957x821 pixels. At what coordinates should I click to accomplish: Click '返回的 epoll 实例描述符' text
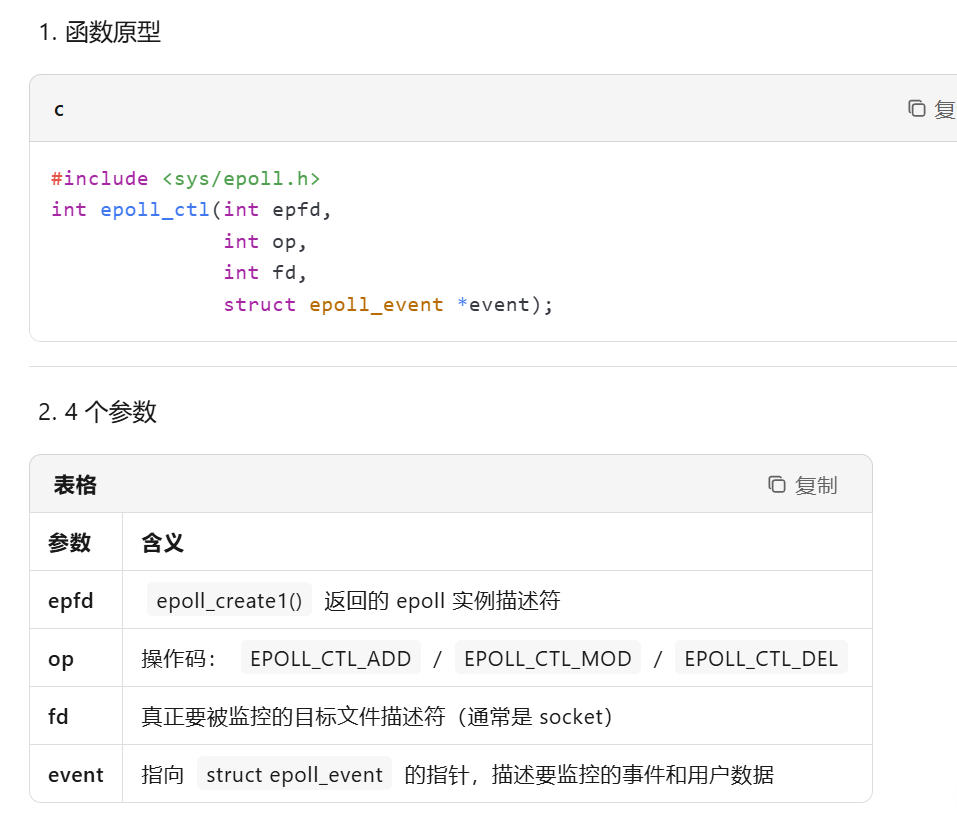(x=442, y=601)
